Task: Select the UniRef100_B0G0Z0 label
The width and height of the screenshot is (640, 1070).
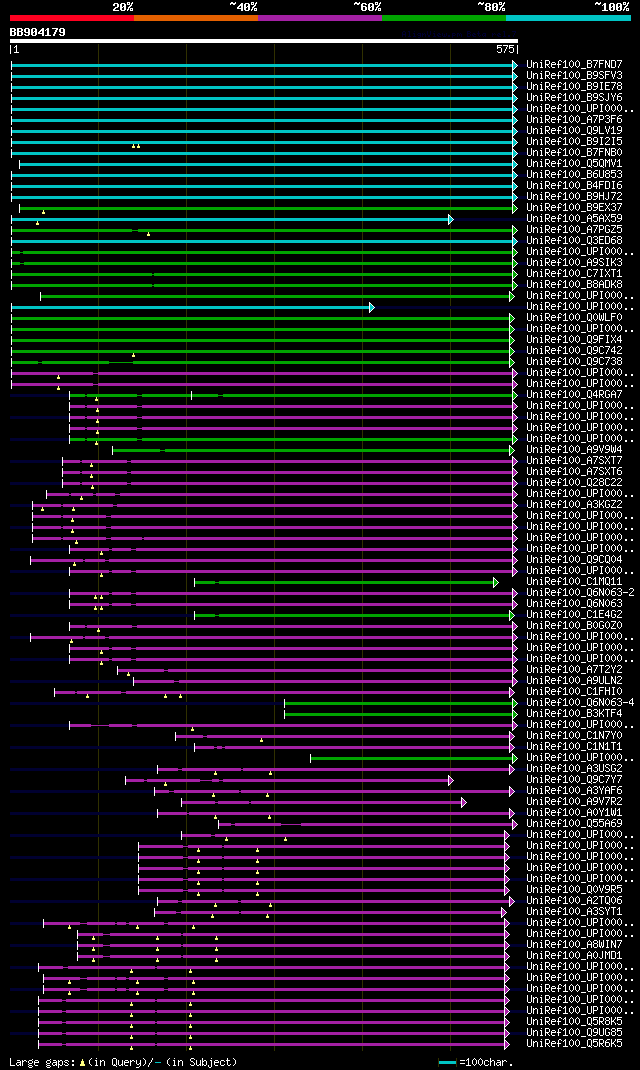Action: pos(574,626)
